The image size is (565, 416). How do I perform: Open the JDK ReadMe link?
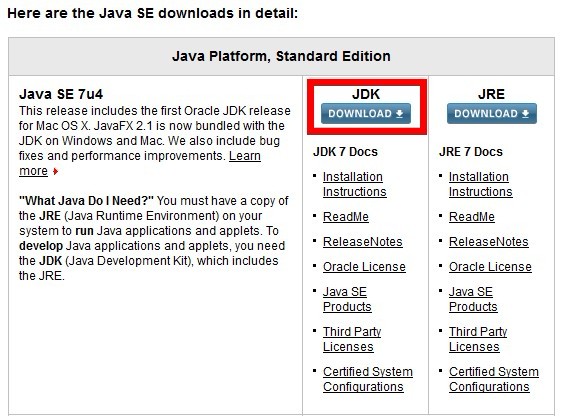pos(346,217)
